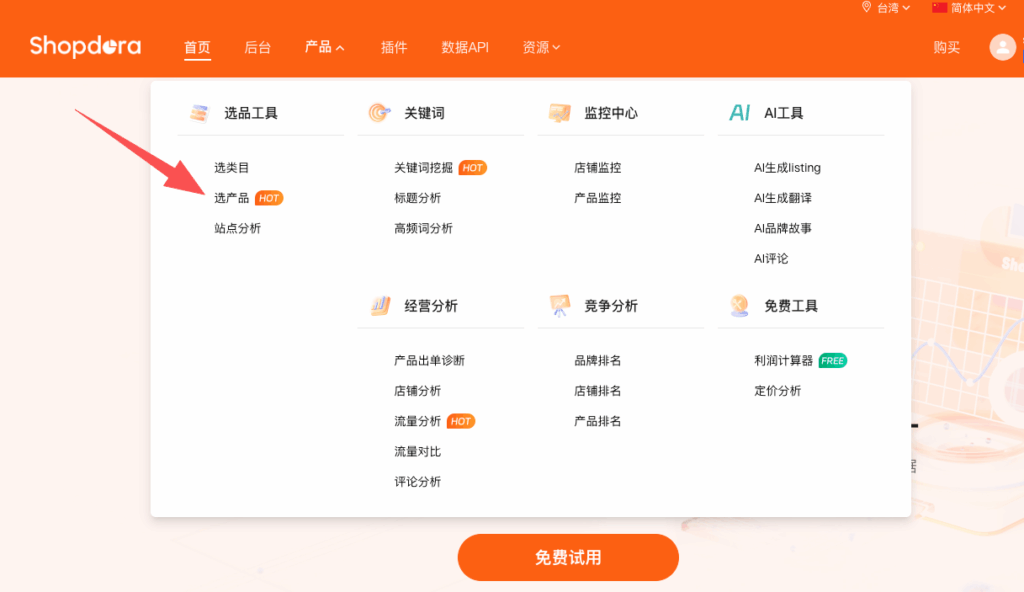The width and height of the screenshot is (1024, 592).
Task: Select 选产品 from the product menu
Action: pyautogui.click(x=232, y=198)
